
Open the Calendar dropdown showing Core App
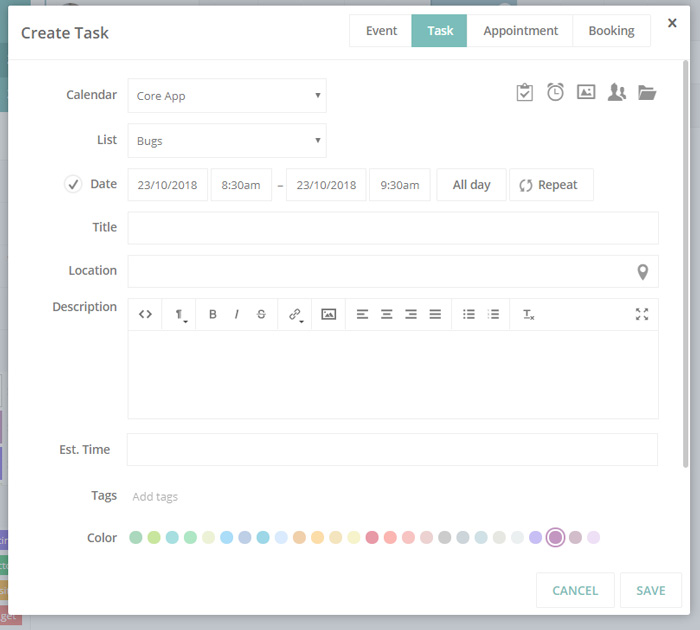pyautogui.click(x=227, y=96)
